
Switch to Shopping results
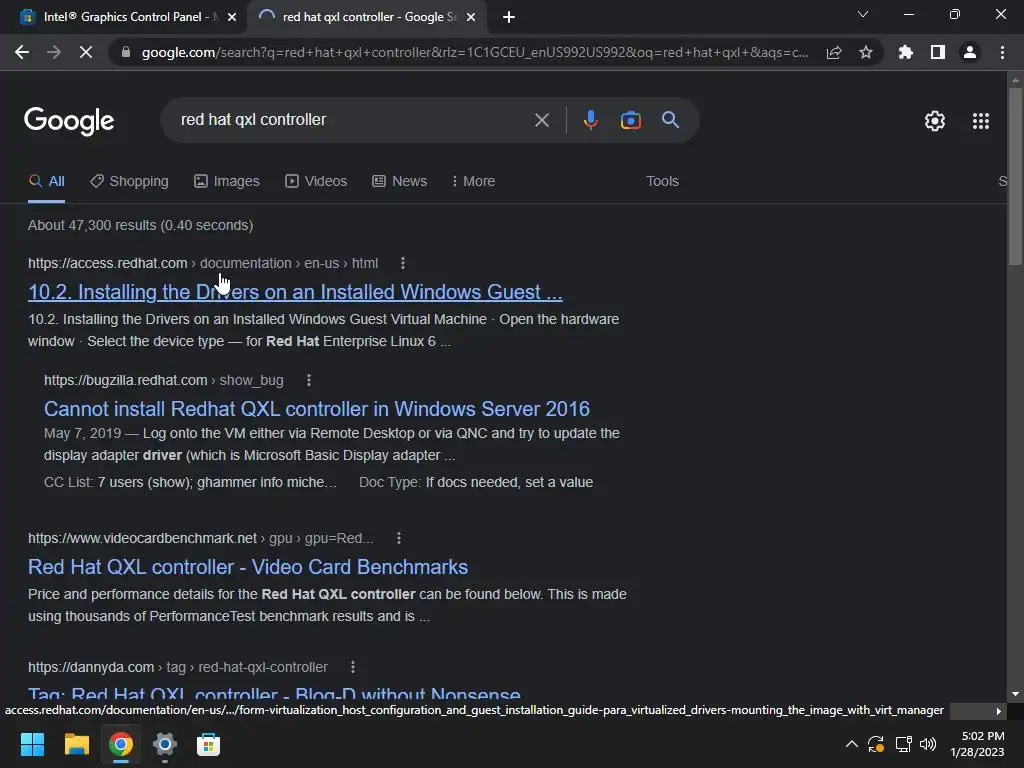pos(129,182)
